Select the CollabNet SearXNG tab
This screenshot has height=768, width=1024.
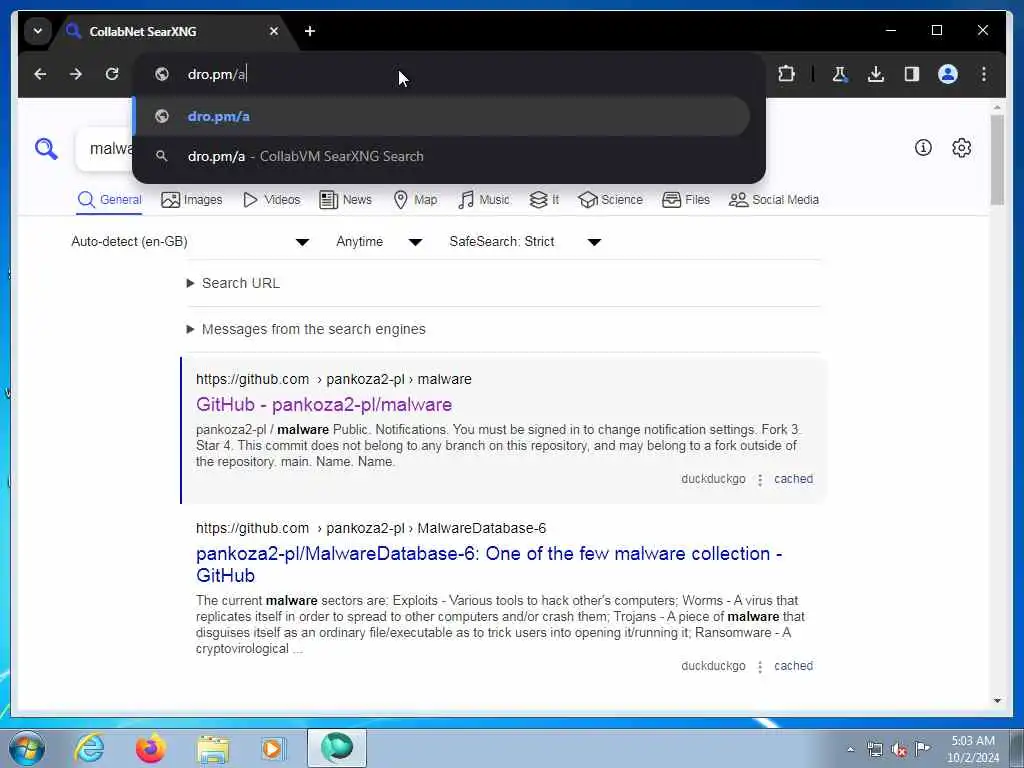(x=170, y=31)
